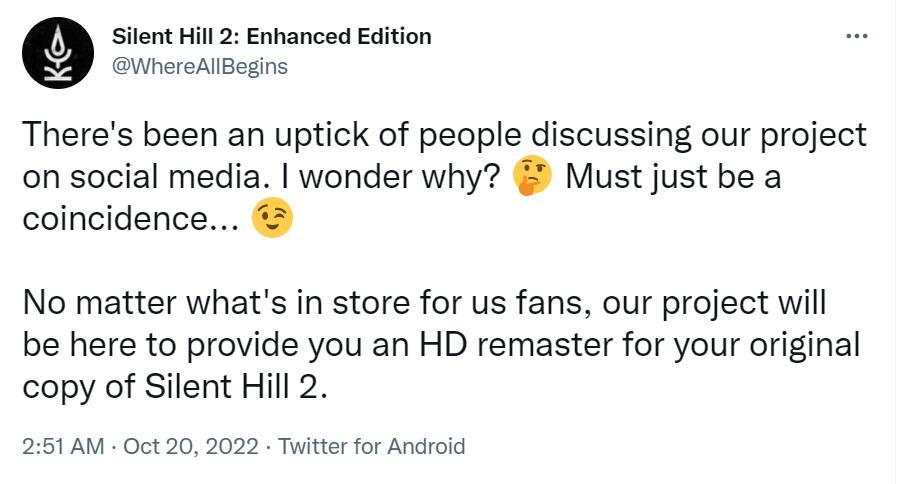Screen dimensions: 899x484
Task: Click the Oct 20, 2022 date
Action: point(190,446)
